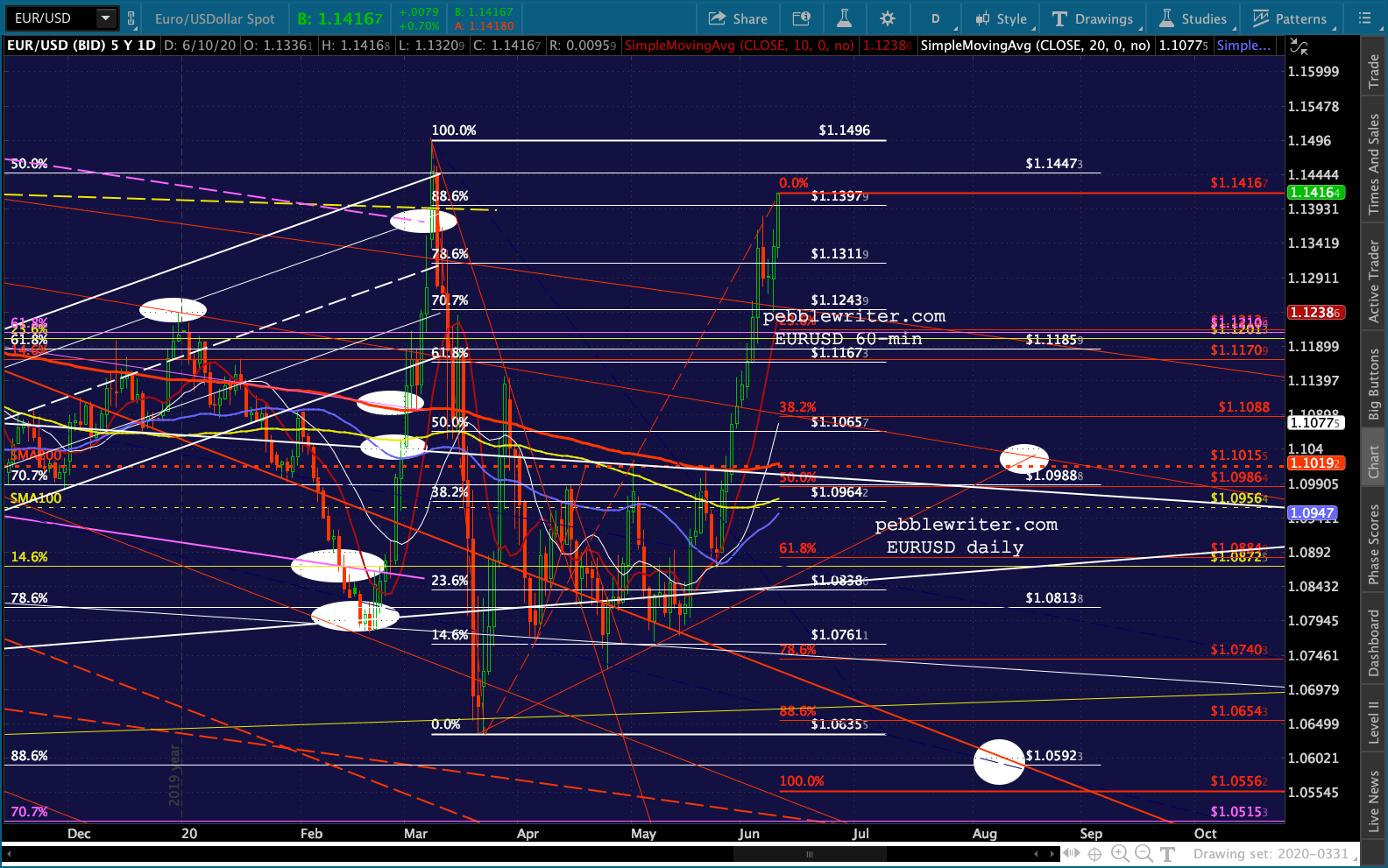Click the EUR/USD (BID) 5 Y 1D title
Image resolution: width=1388 pixels, height=868 pixels.
(x=81, y=46)
